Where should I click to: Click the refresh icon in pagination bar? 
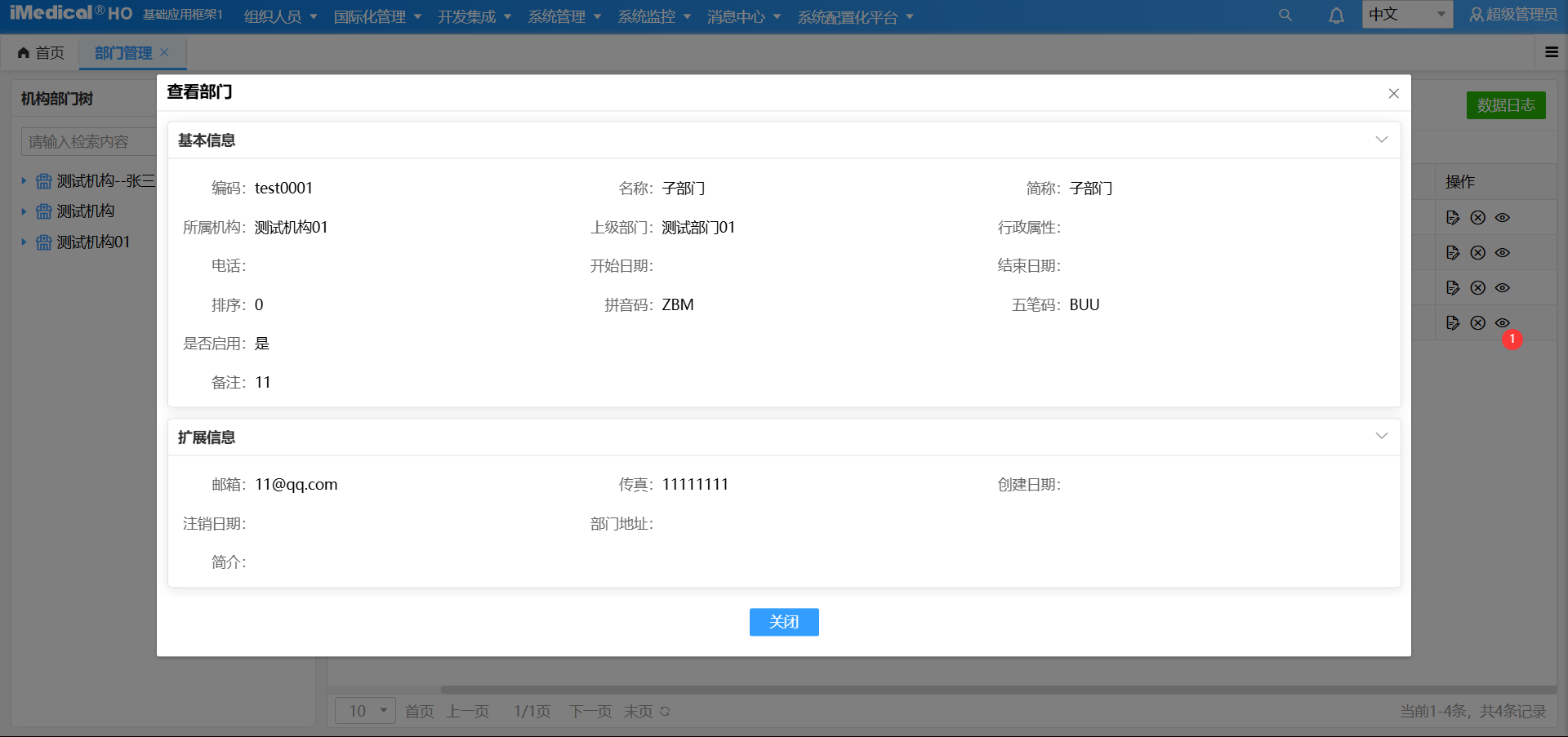pyautogui.click(x=665, y=712)
